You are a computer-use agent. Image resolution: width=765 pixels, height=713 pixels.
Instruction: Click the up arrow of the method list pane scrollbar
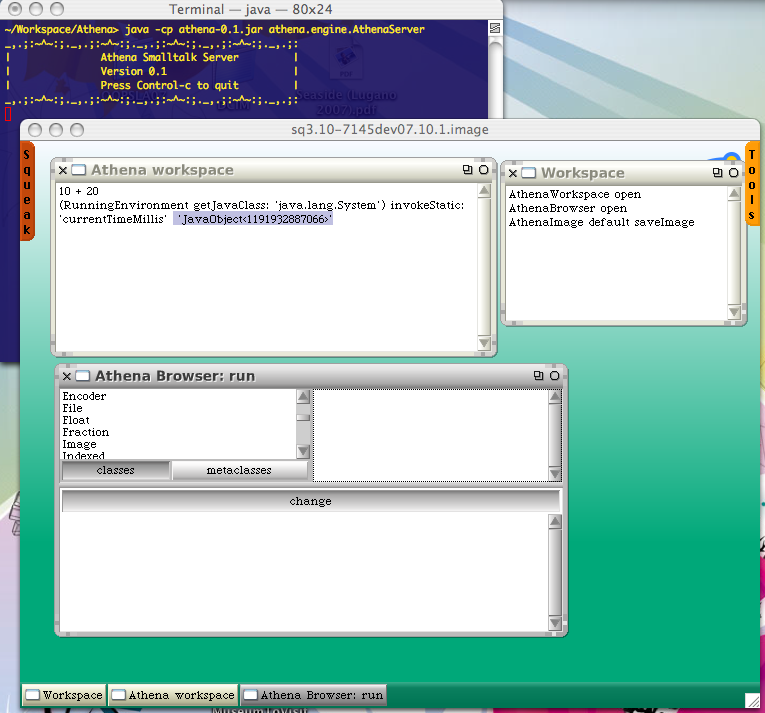(555, 397)
